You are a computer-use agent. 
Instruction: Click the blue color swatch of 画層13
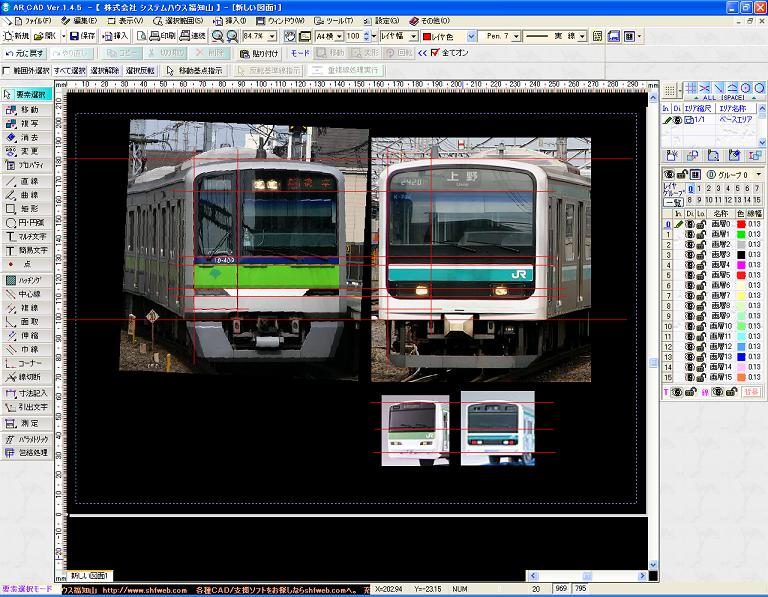coord(741,357)
